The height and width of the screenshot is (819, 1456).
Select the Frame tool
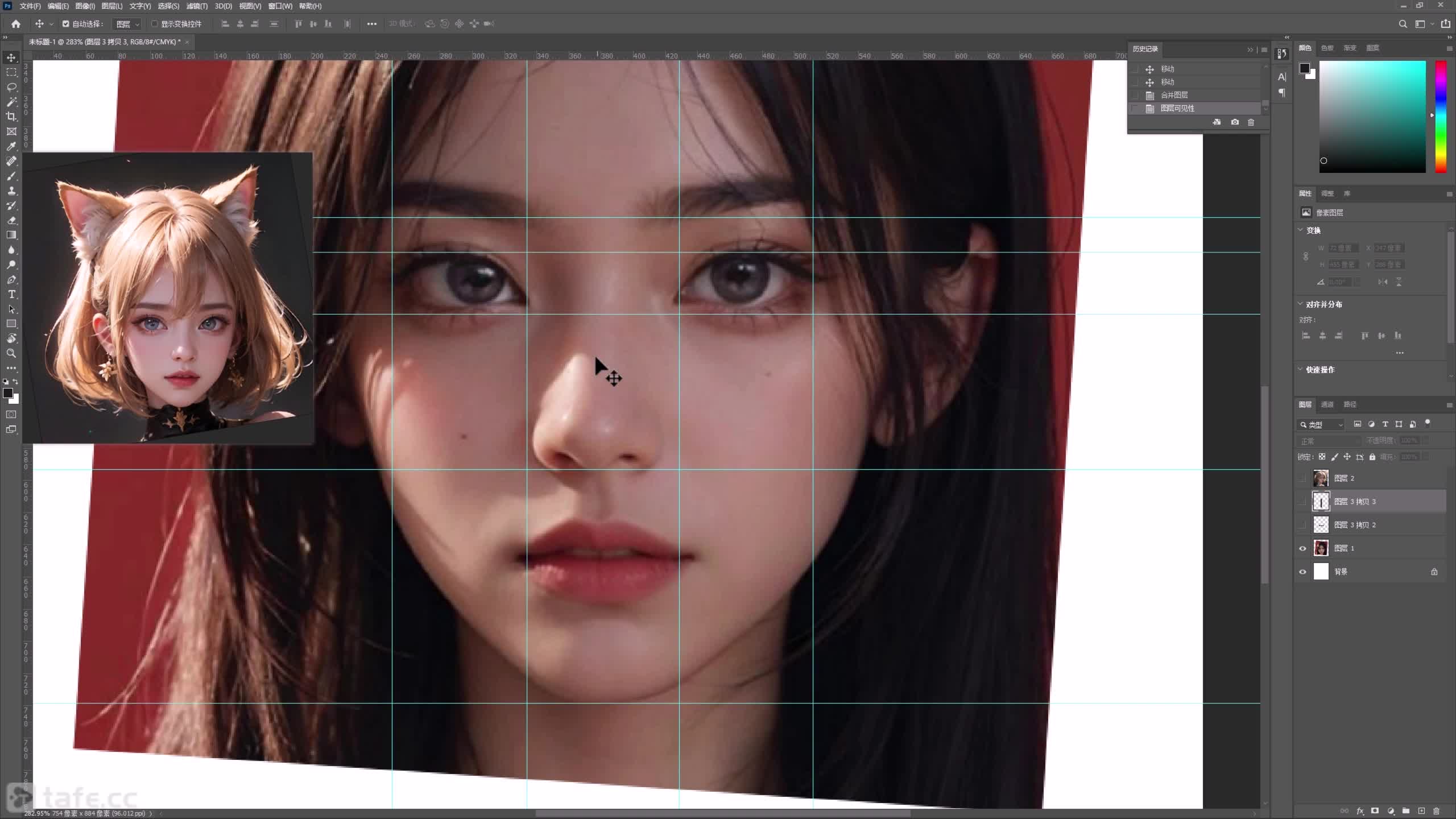[x=11, y=131]
